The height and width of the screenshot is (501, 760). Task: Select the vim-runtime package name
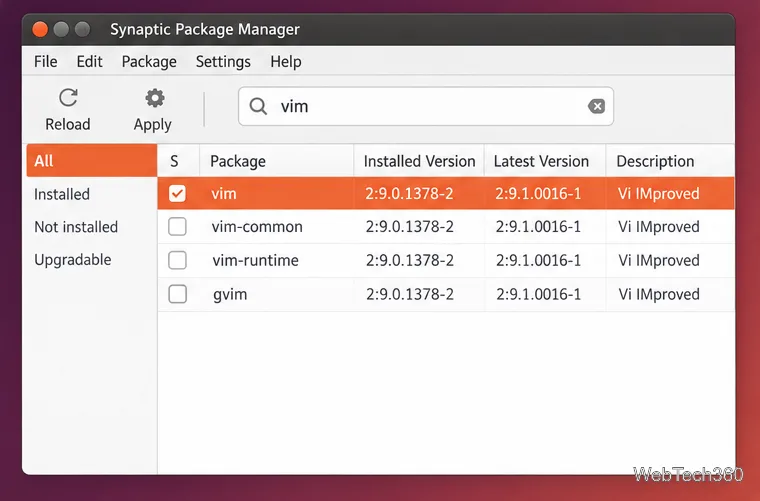pyautogui.click(x=255, y=260)
